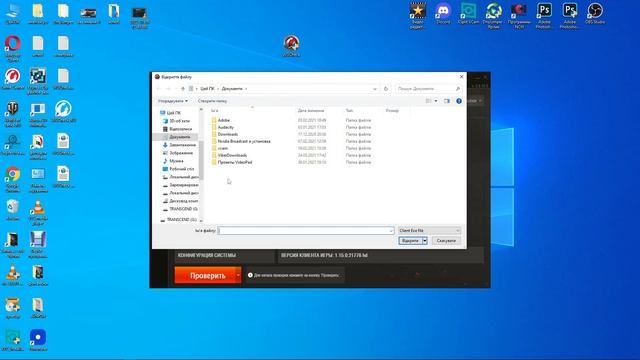Click the Ім'я файлу input field

pos(306,231)
